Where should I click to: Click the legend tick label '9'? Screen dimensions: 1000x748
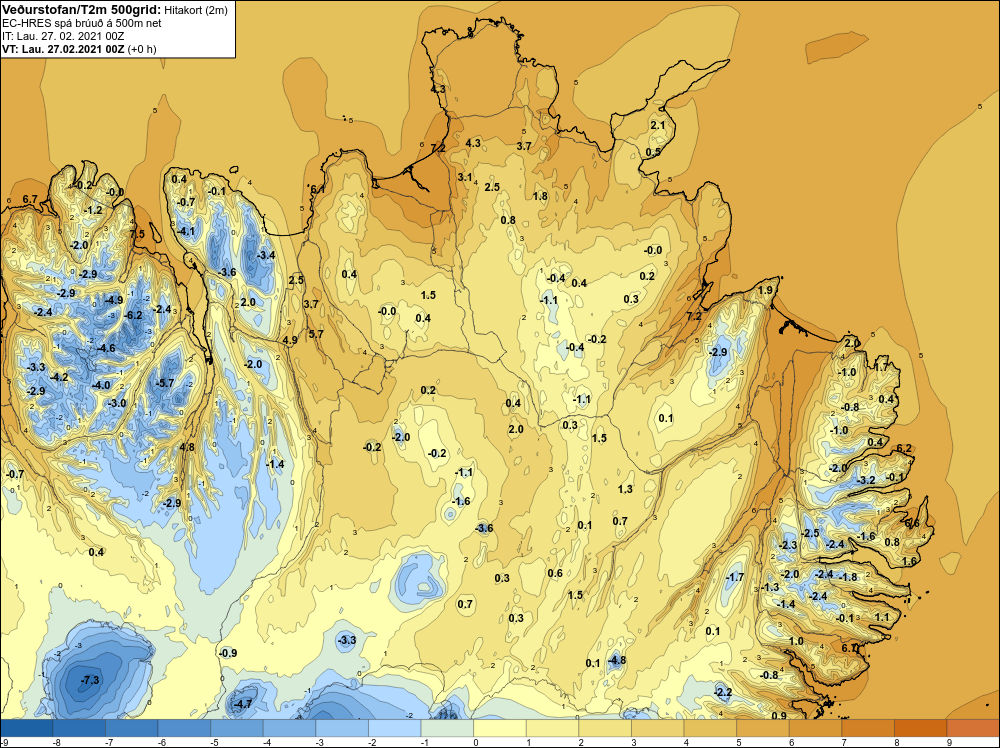click(949, 742)
